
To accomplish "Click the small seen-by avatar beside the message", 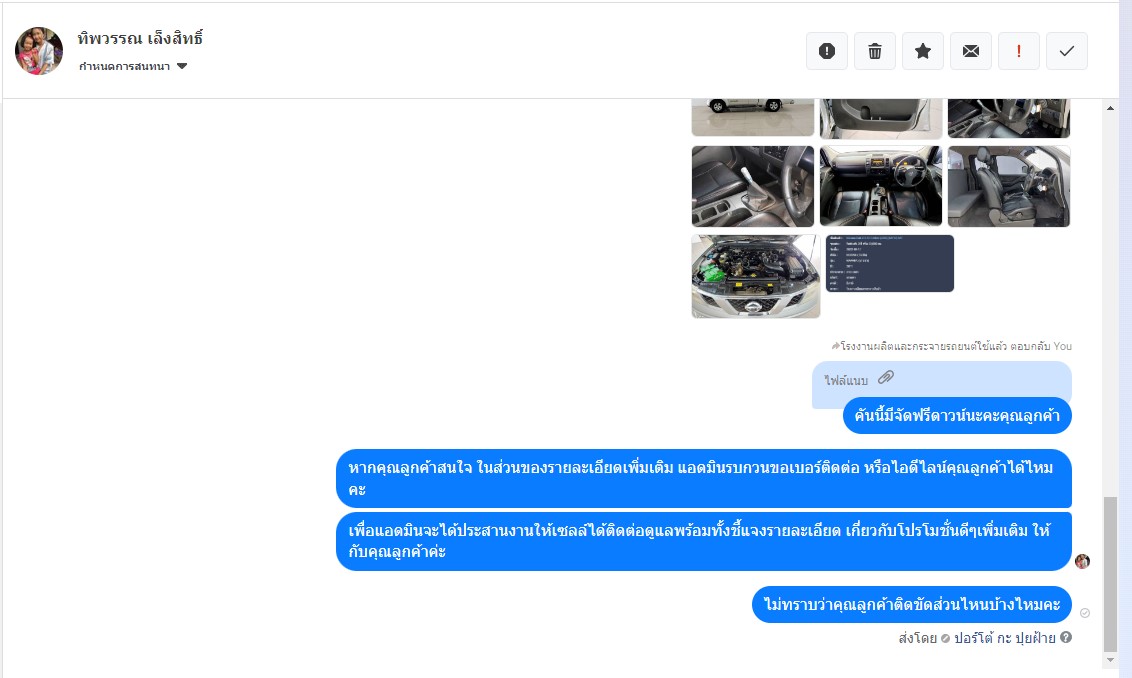I will click(1082, 561).
